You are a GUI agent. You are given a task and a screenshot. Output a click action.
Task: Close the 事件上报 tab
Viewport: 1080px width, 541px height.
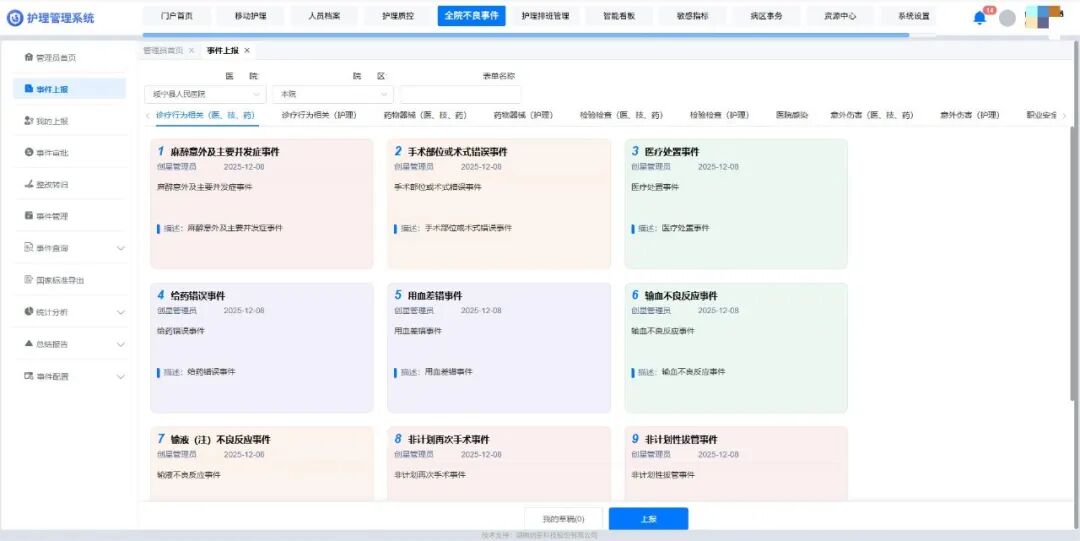pos(247,50)
